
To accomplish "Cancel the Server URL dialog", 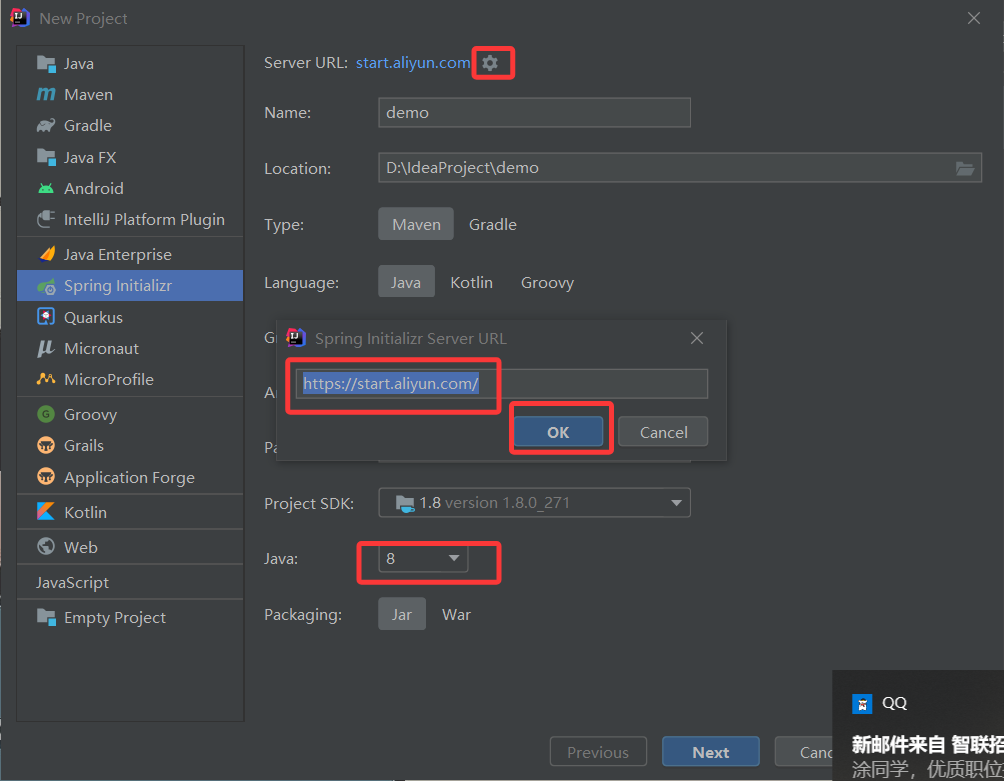I will coord(663,432).
